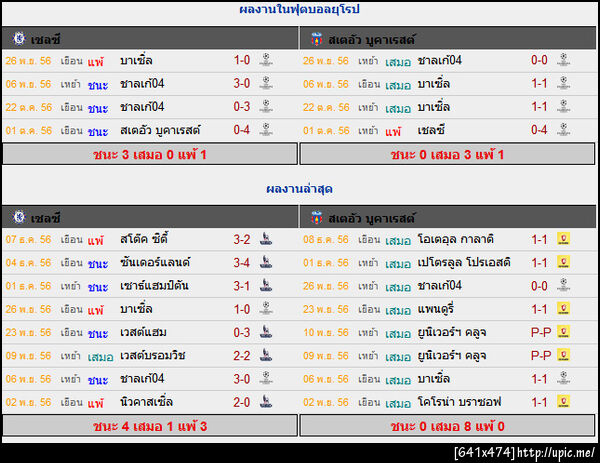
Task: Click the team name เซาธ์แฮมป์ตัน
Action: (x=154, y=286)
